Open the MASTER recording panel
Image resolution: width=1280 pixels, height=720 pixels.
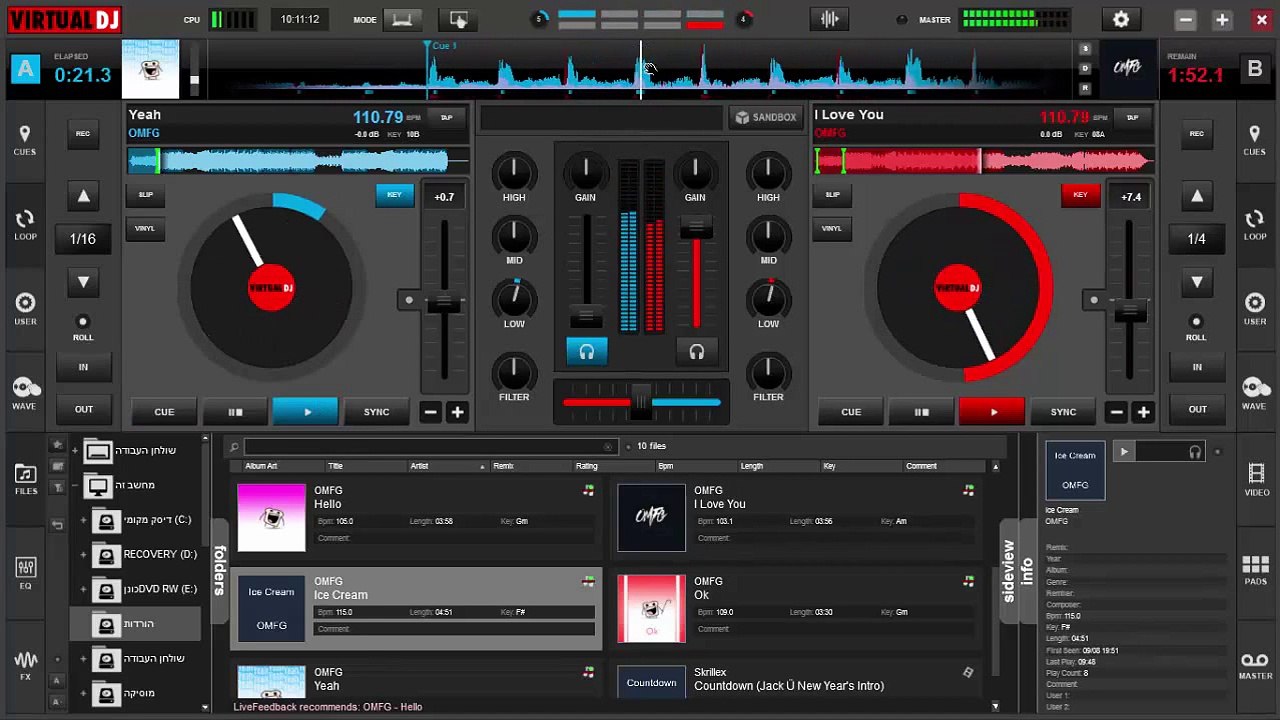click(1256, 665)
